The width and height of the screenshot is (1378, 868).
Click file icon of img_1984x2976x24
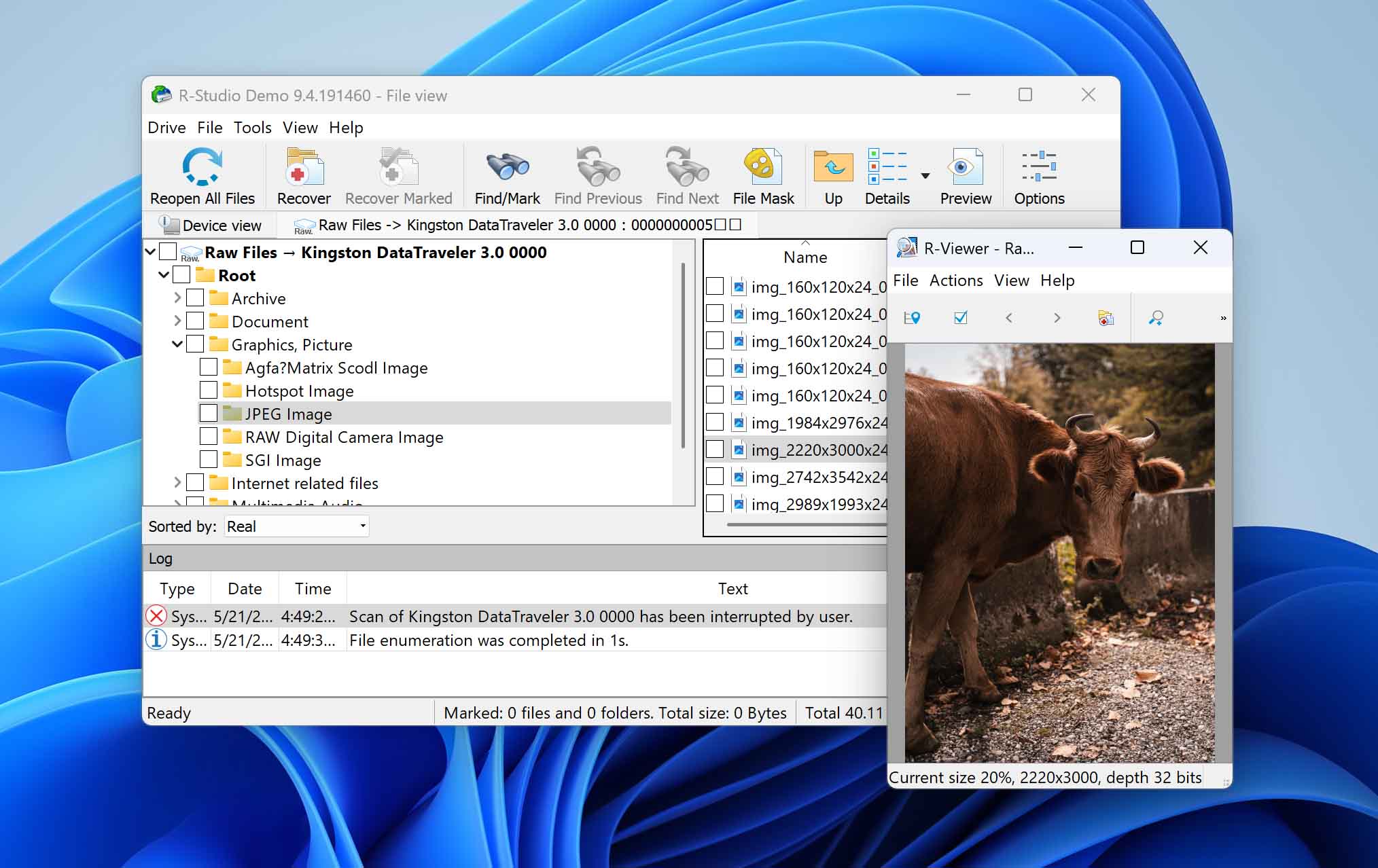point(739,422)
